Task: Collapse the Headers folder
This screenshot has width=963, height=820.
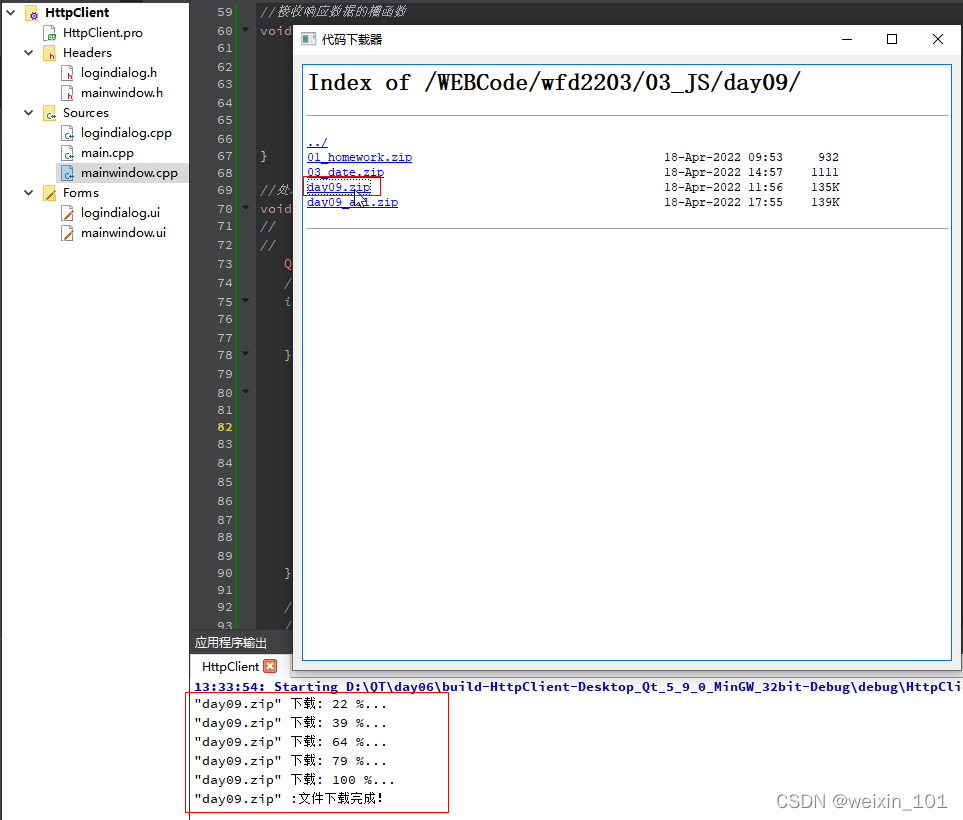Action: (28, 53)
